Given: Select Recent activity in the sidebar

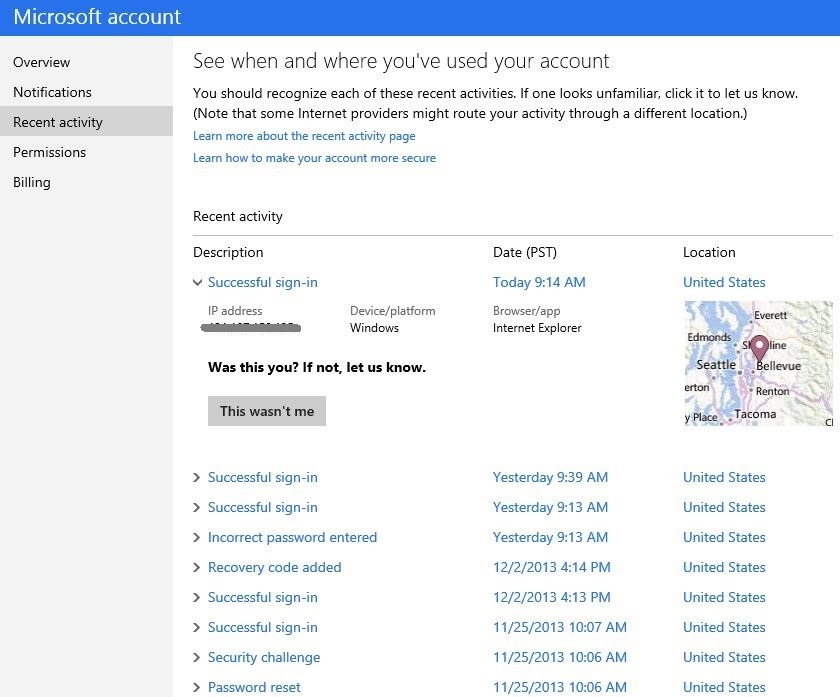Looking at the screenshot, I should coord(58,122).
